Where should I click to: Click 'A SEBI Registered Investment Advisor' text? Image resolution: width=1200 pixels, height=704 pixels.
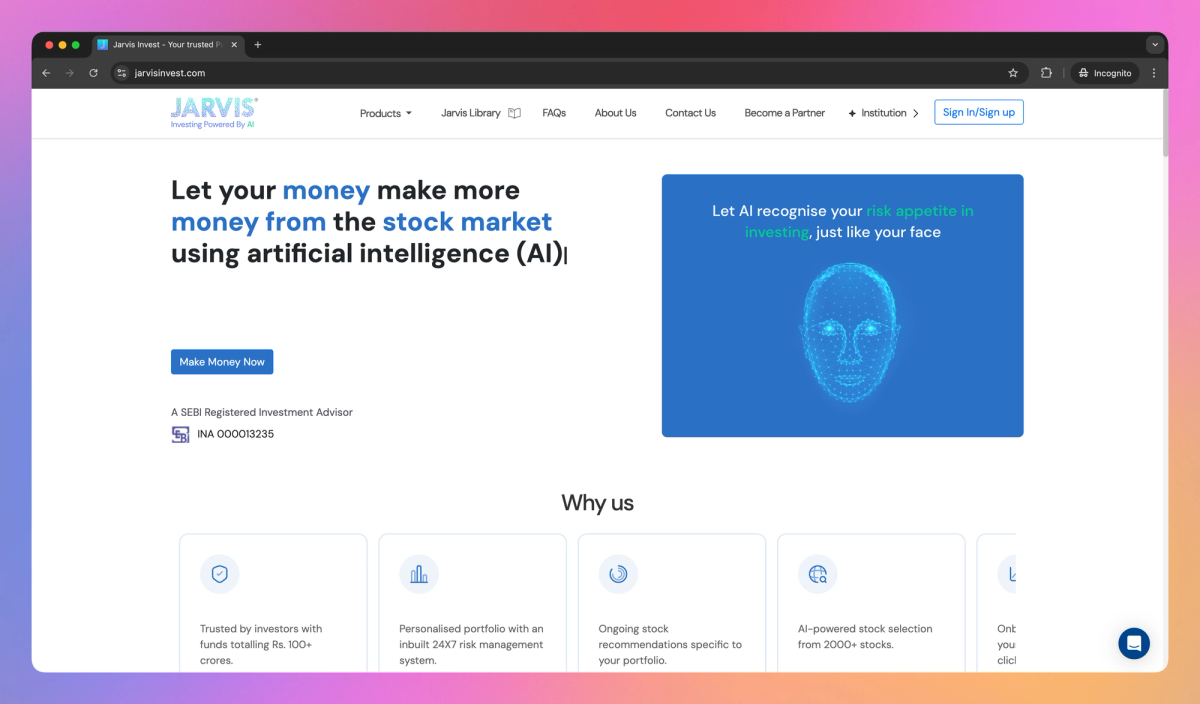(x=262, y=412)
